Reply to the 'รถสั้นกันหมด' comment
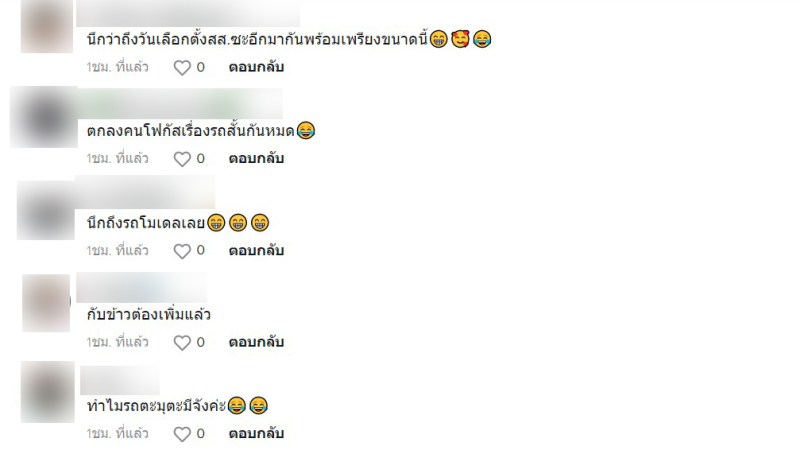The height and width of the screenshot is (450, 800). pos(256,159)
